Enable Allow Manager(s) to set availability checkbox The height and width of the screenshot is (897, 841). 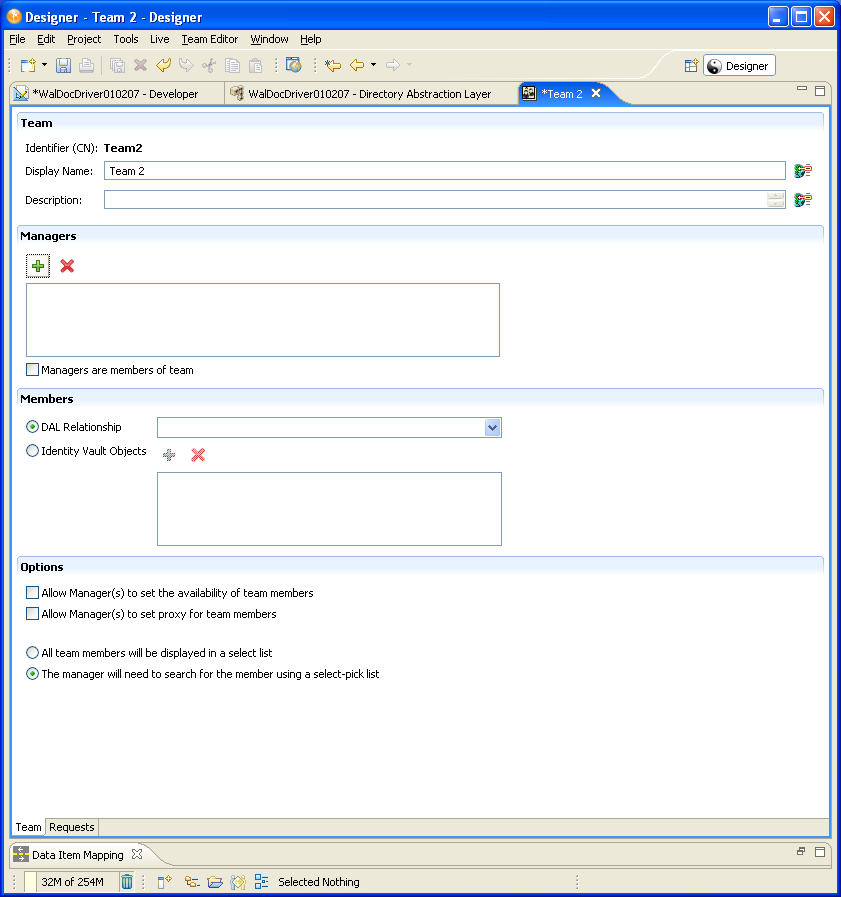pyautogui.click(x=33, y=593)
